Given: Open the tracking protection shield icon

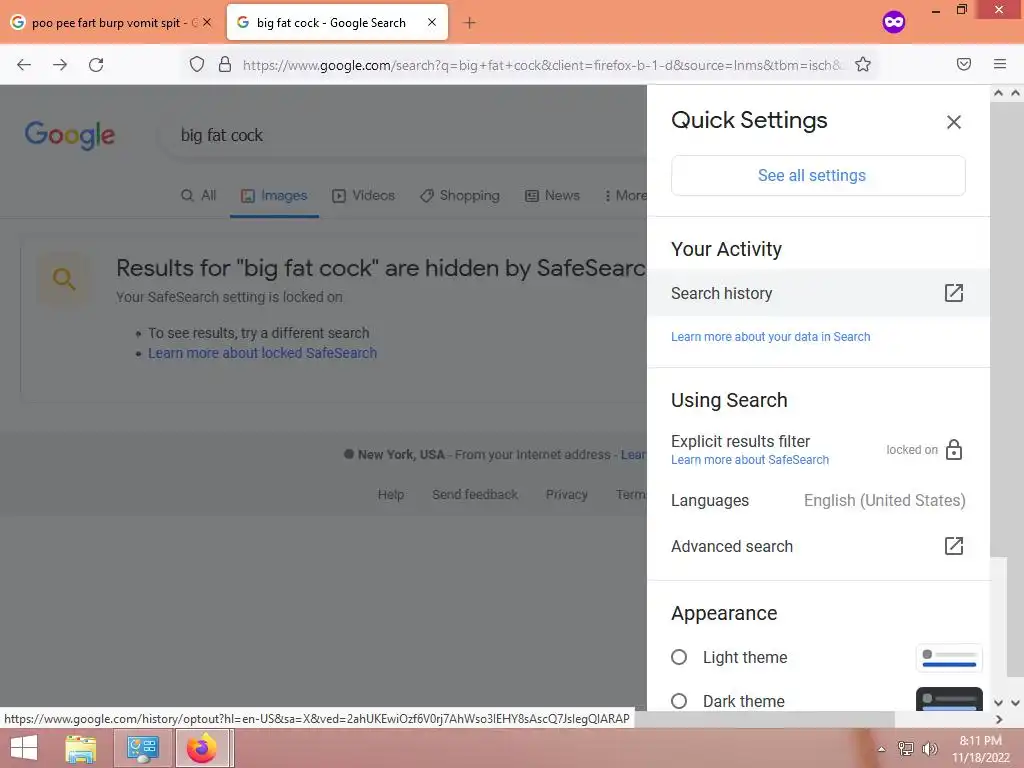Looking at the screenshot, I should point(197,64).
